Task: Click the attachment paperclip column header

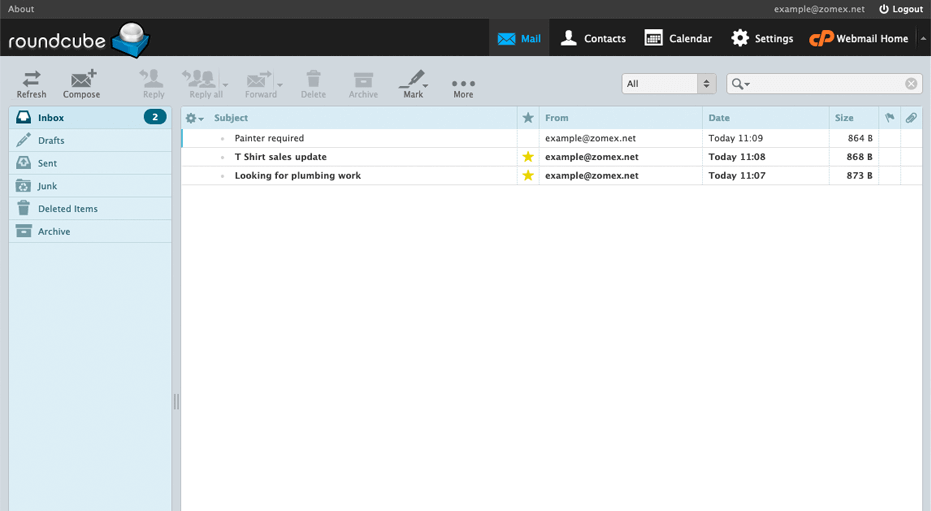Action: pos(911,118)
